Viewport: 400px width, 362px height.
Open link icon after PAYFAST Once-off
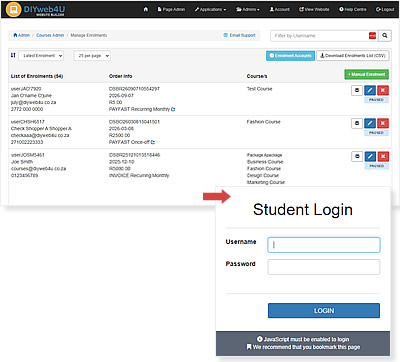[x=153, y=142]
